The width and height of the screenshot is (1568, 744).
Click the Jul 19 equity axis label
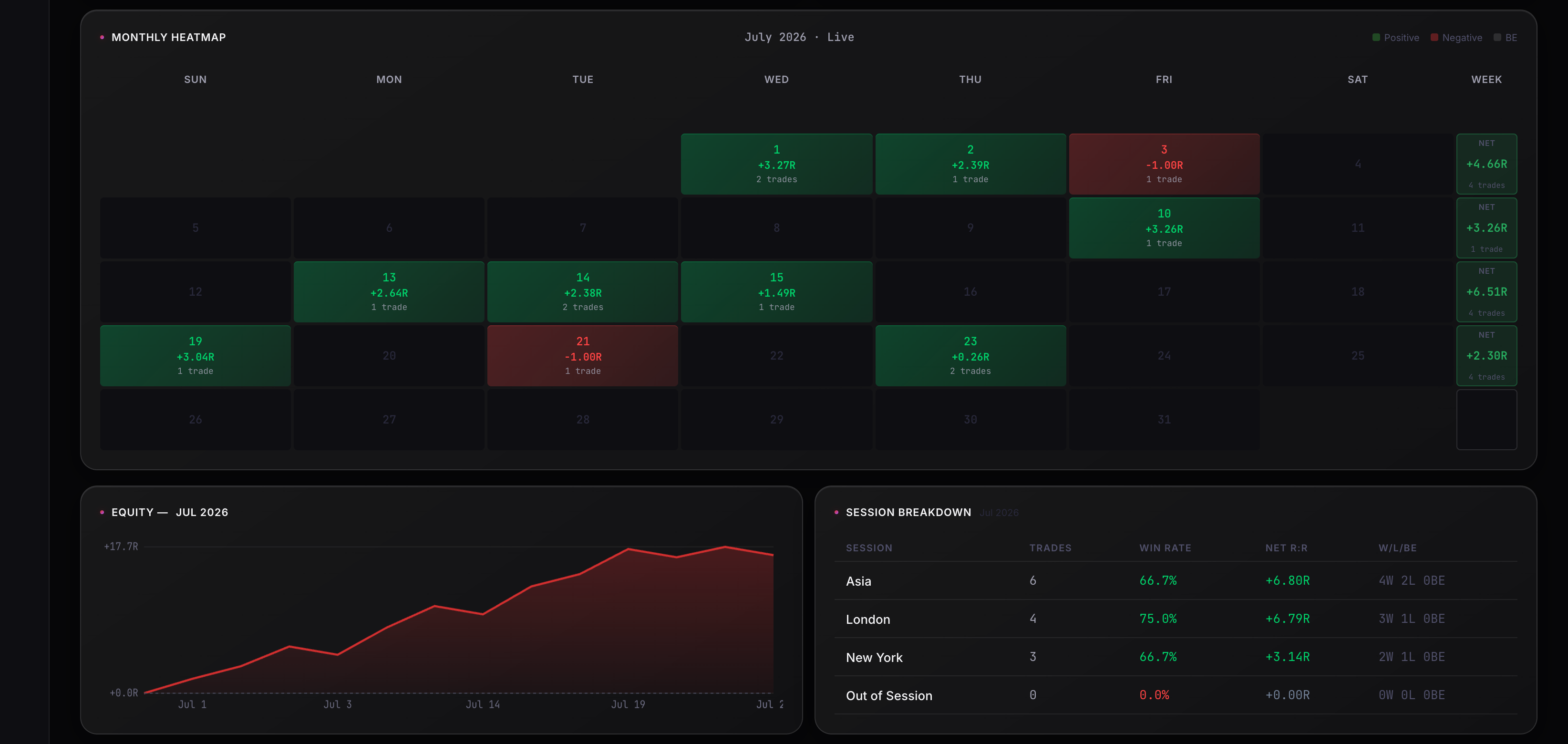pos(628,704)
